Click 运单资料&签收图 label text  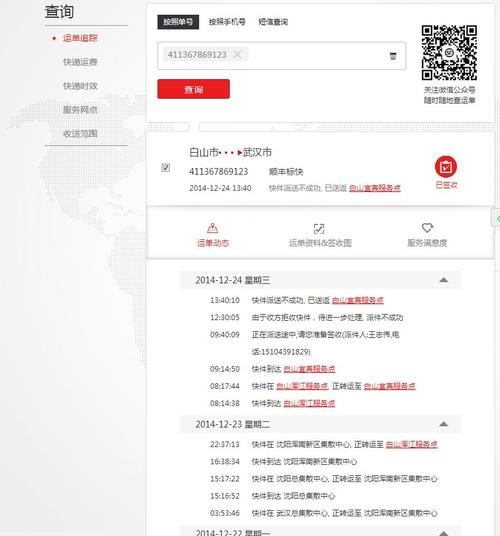[320, 243]
